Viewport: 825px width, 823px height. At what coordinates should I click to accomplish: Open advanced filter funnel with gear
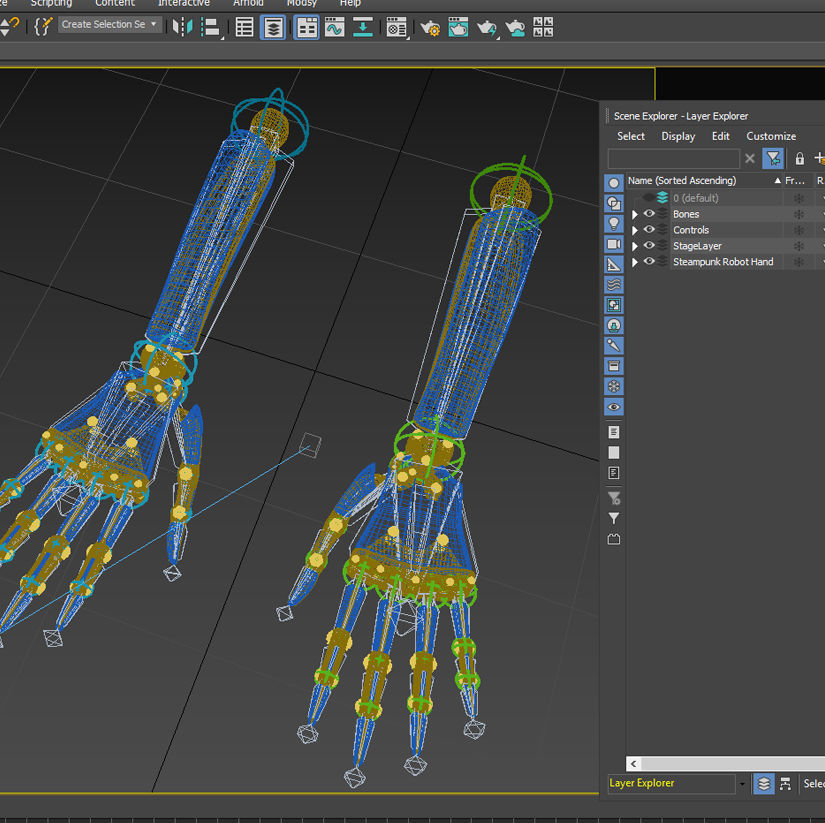click(x=613, y=498)
